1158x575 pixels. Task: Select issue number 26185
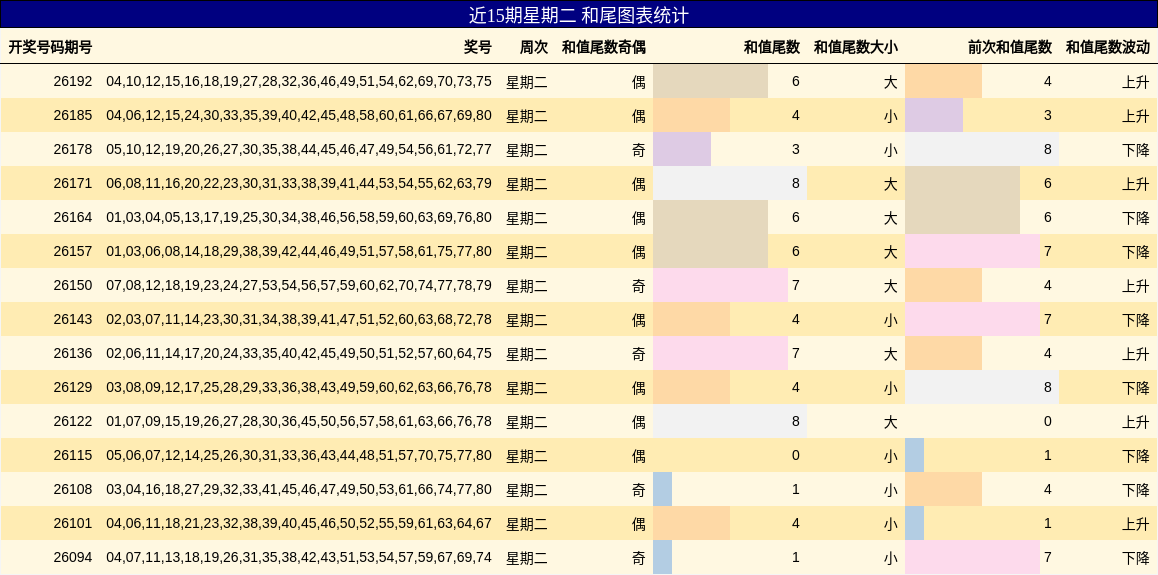[73, 115]
